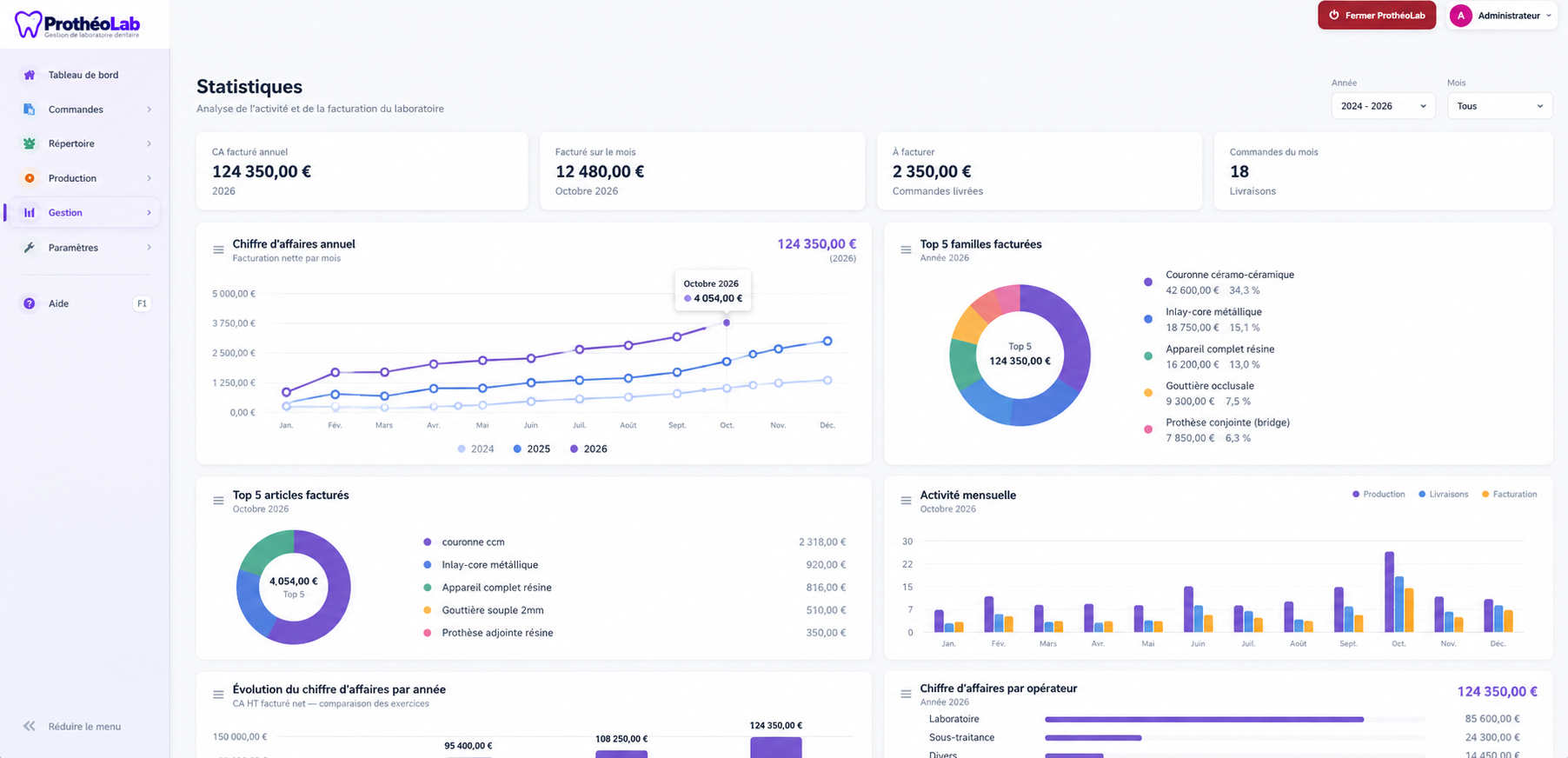Click the Top 5 articles donut chart center
This screenshot has height=758, width=1568.
(294, 588)
